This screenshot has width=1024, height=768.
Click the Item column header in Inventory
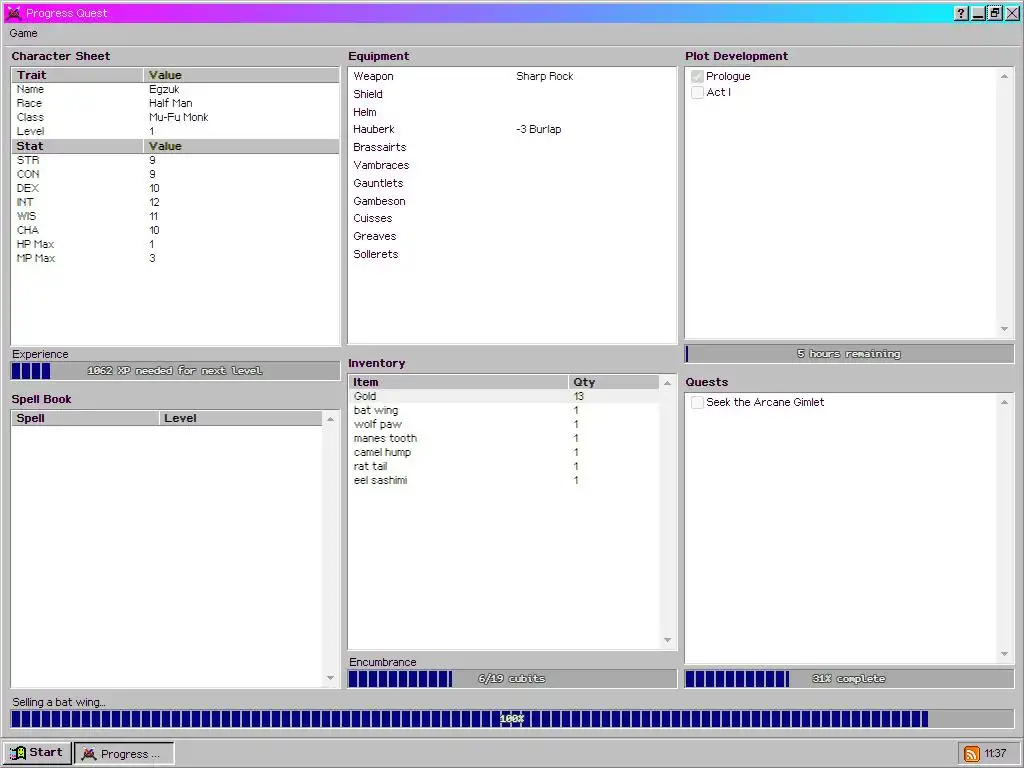[x=458, y=383]
